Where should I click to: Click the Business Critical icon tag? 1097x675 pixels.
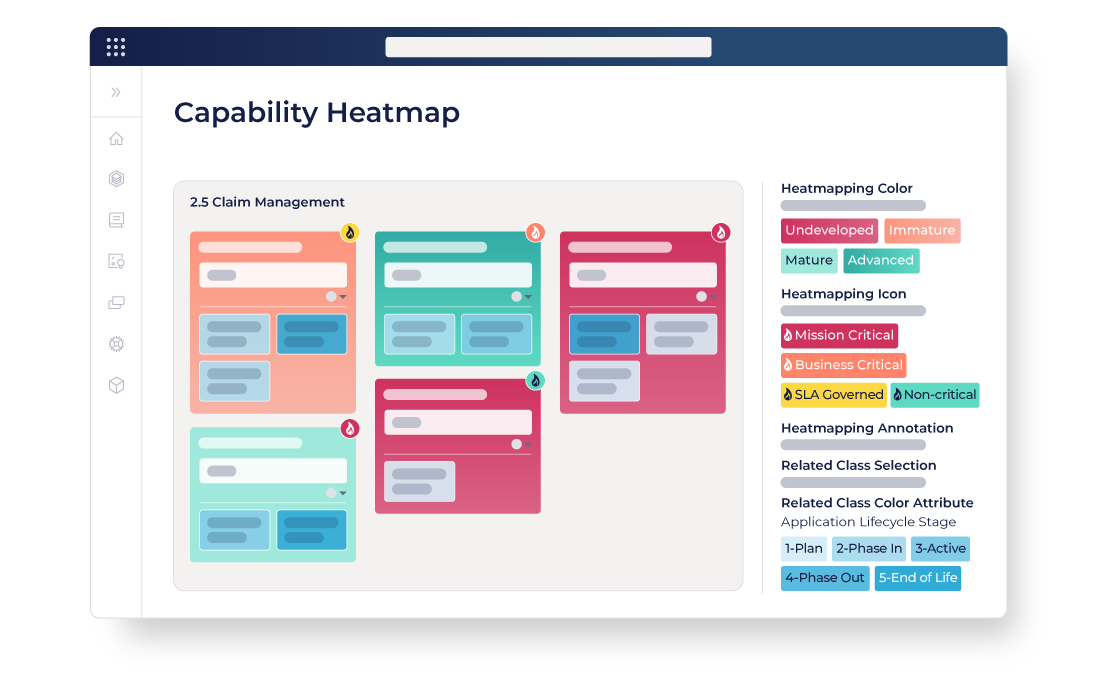pyautogui.click(x=844, y=365)
